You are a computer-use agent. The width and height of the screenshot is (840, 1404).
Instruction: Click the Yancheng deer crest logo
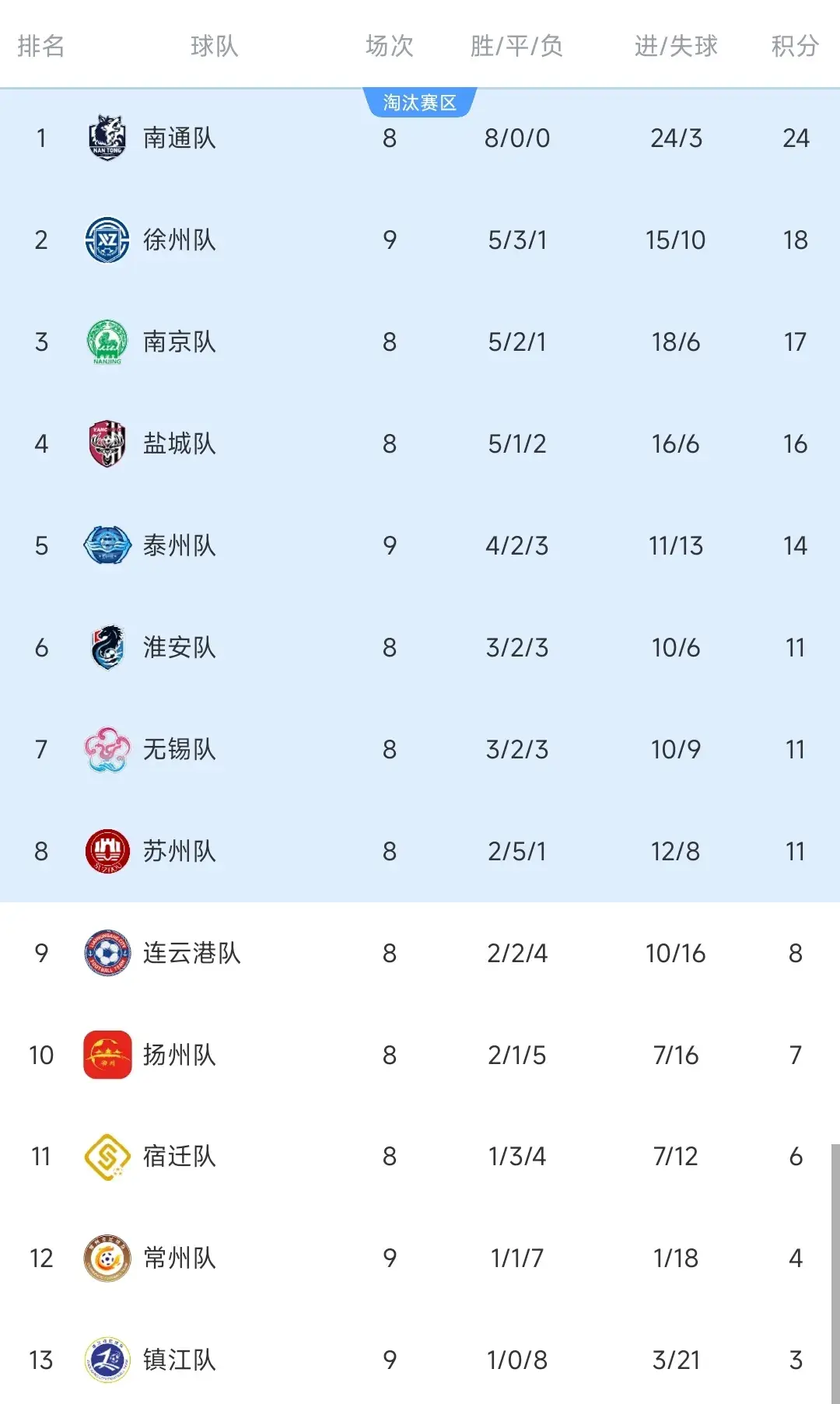(107, 443)
